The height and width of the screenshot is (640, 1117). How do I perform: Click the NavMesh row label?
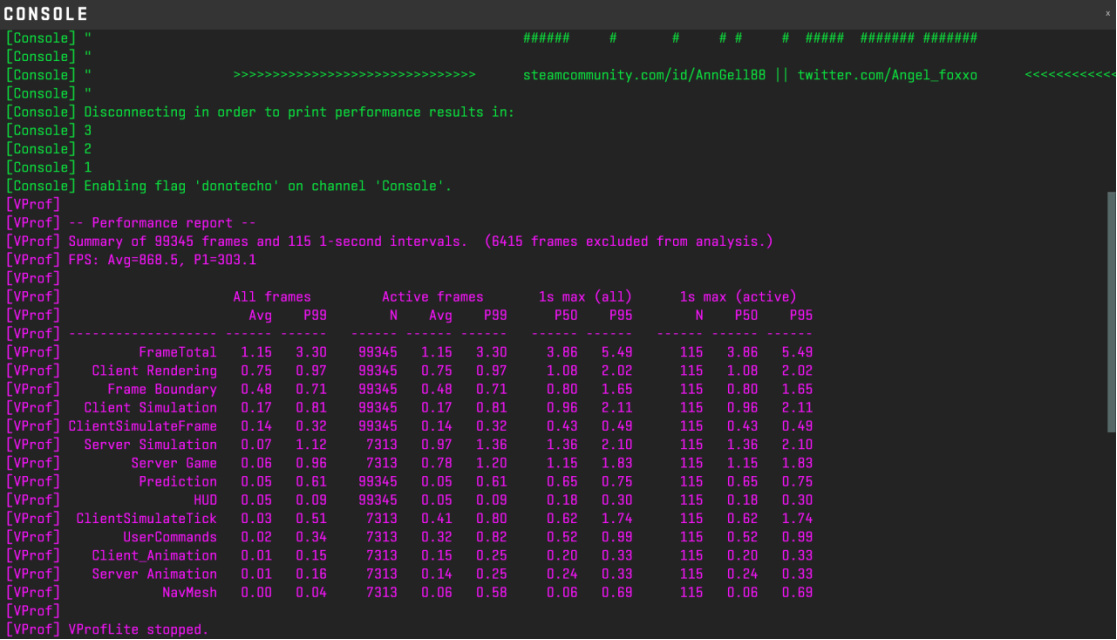click(189, 593)
